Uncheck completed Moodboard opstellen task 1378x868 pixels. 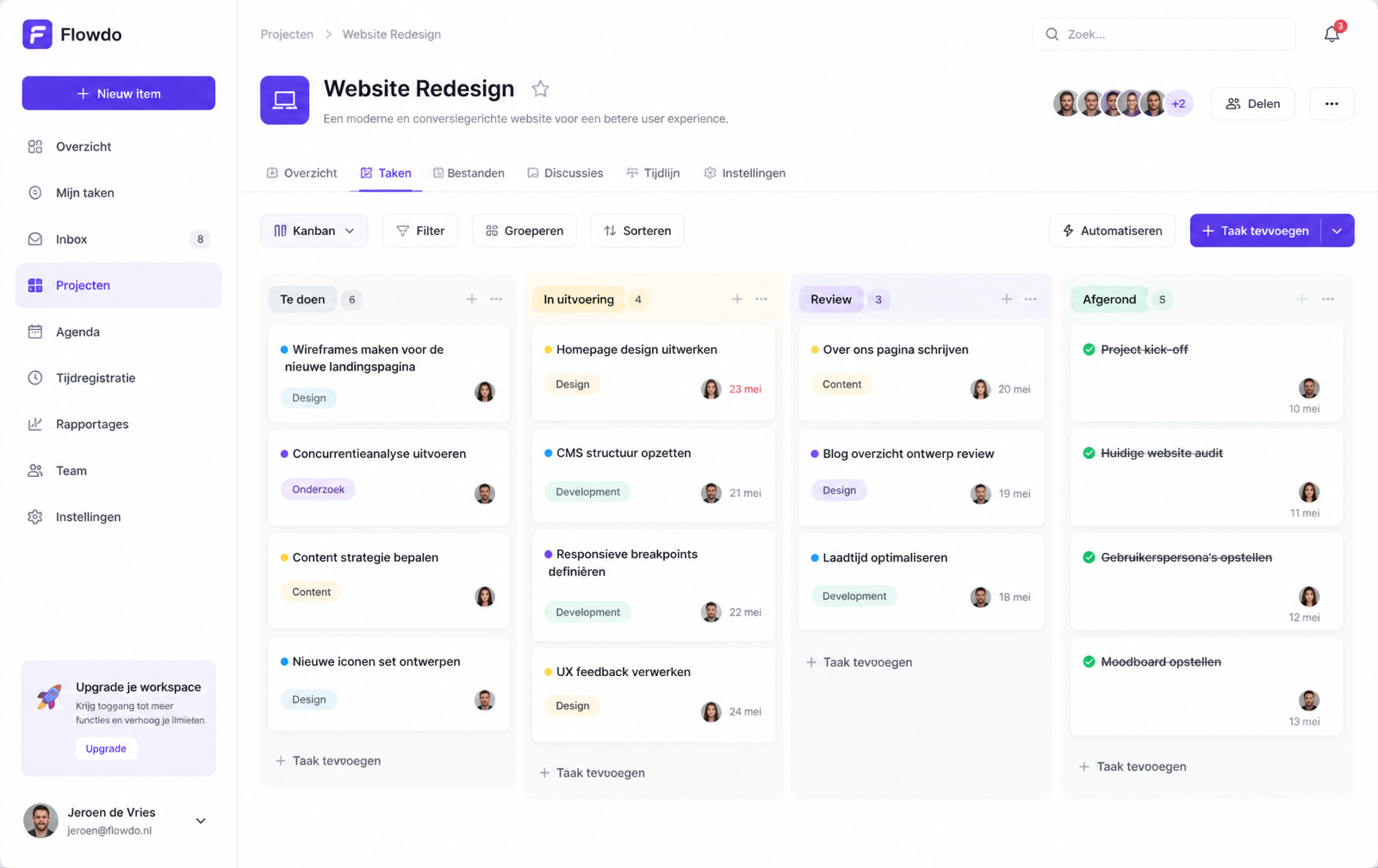1089,661
